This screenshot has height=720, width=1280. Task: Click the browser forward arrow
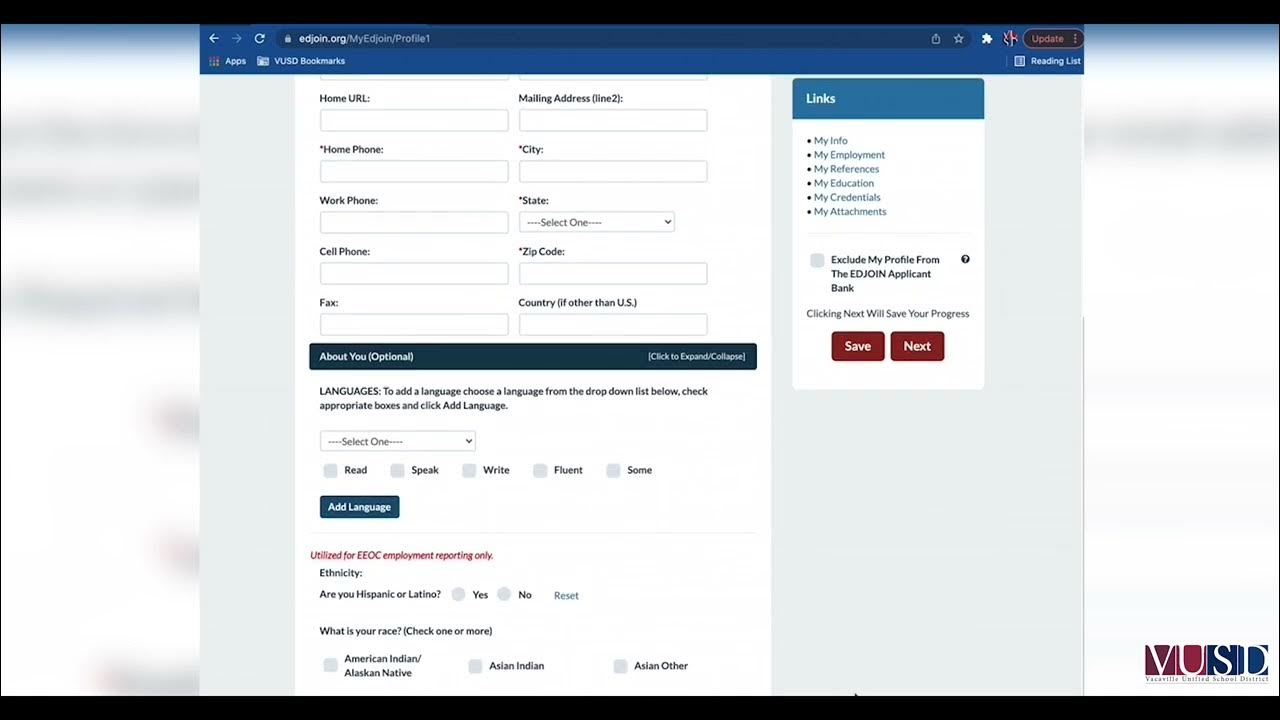[x=236, y=38]
